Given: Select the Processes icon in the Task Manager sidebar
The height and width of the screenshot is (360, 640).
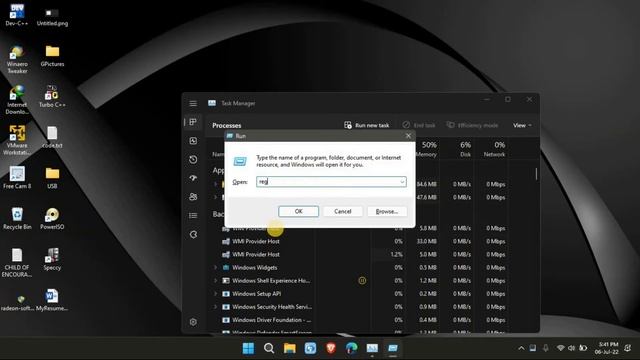Looking at the screenshot, I should tap(193, 122).
